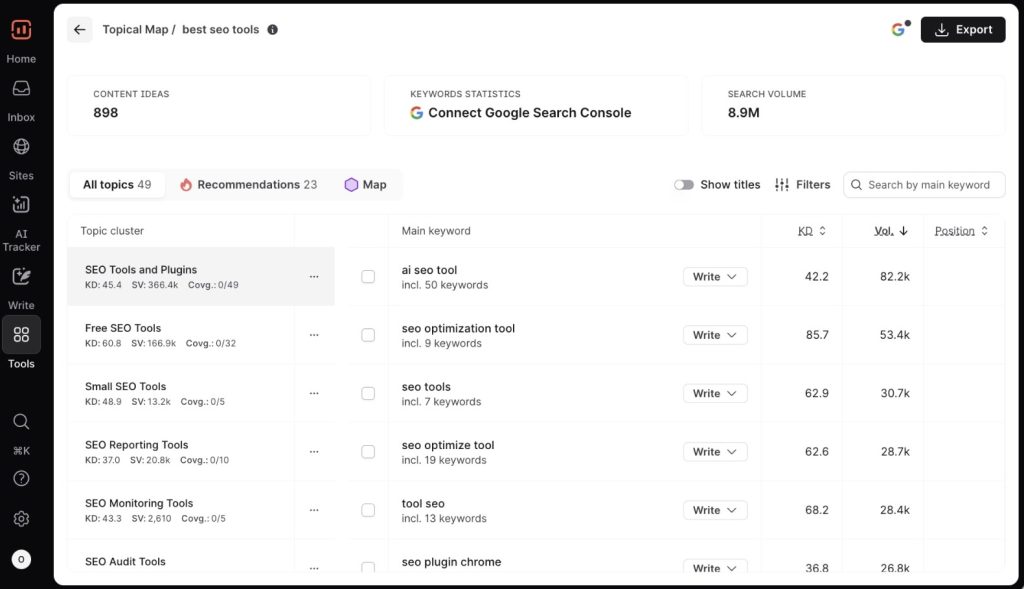The image size is (1024, 589).
Task: Click 'seo plugin chrome' keyword text
Action: point(451,562)
